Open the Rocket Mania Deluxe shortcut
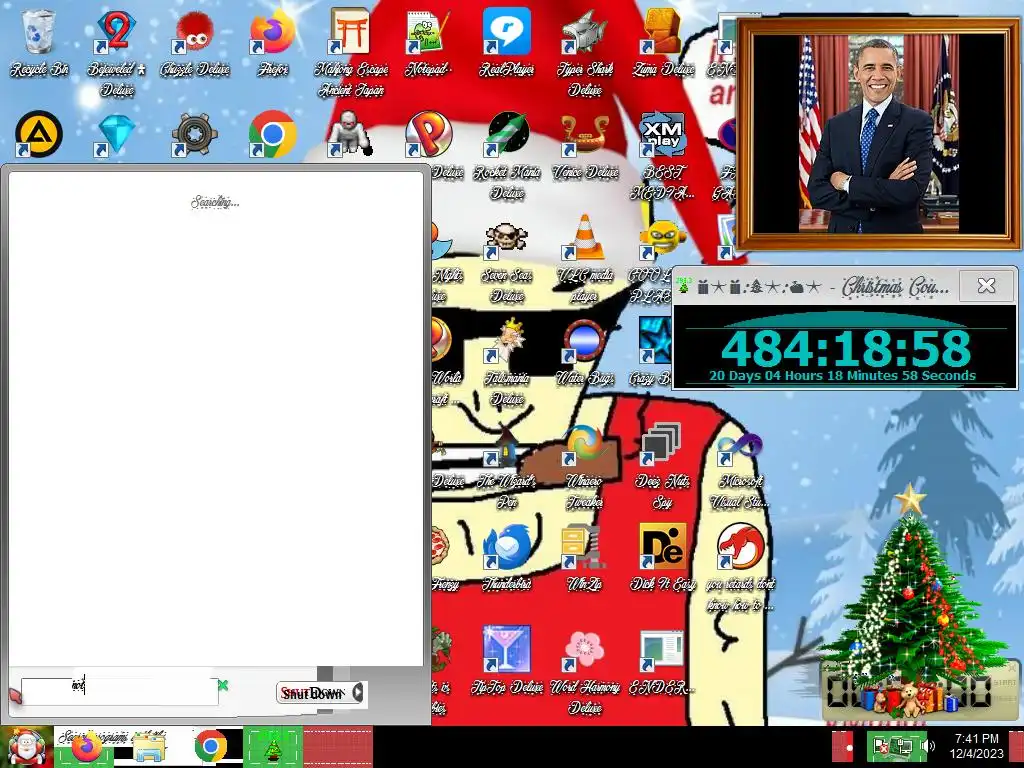Viewport: 1024px width, 768px height. [x=507, y=155]
